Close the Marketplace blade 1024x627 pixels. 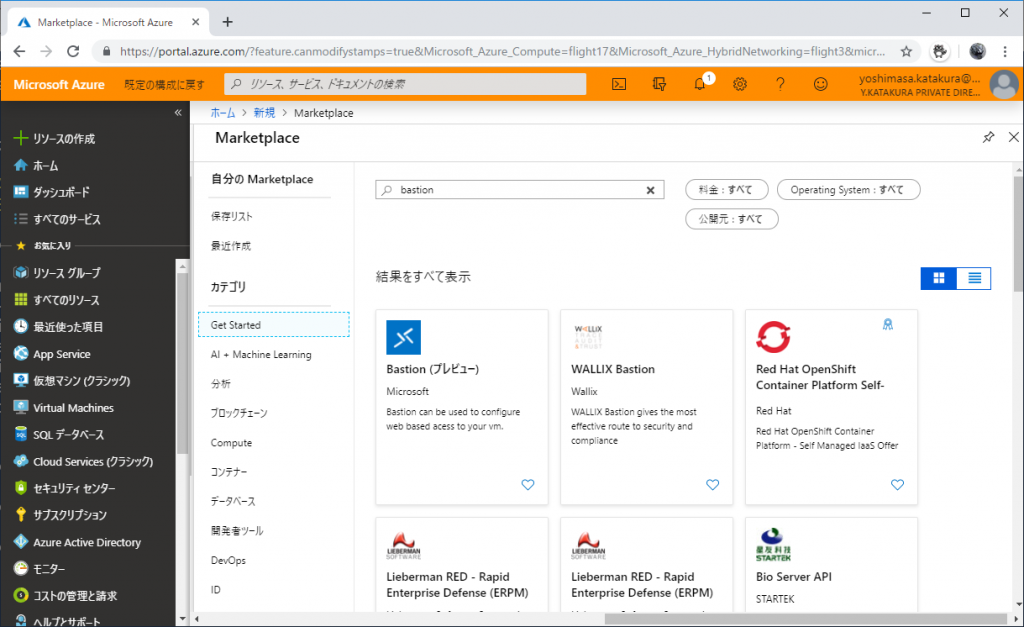(1014, 137)
